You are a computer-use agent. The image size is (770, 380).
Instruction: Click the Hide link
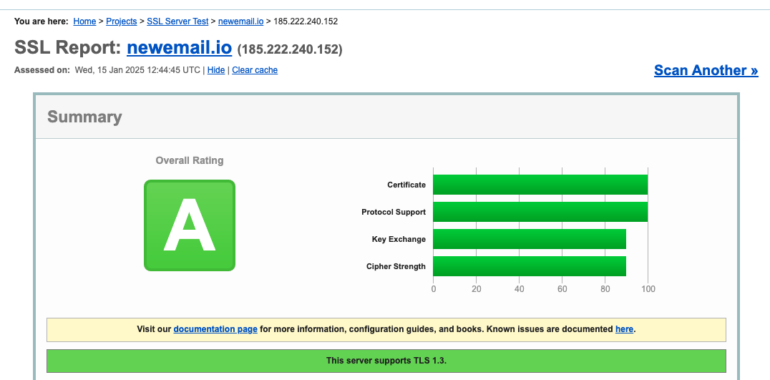click(x=216, y=70)
